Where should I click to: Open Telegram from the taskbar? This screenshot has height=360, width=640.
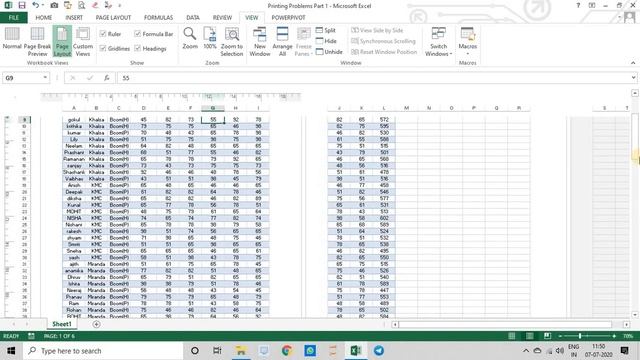[379, 351]
